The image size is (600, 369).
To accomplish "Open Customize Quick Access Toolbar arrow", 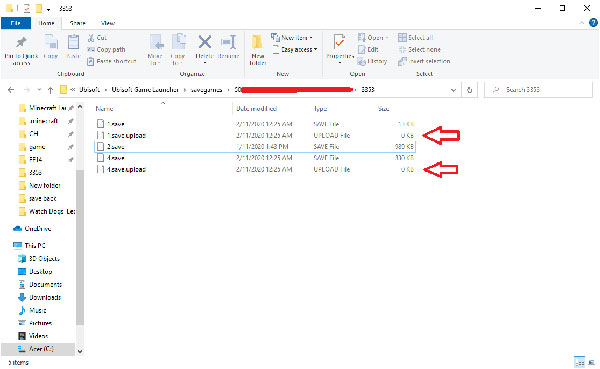I will click(48, 9).
